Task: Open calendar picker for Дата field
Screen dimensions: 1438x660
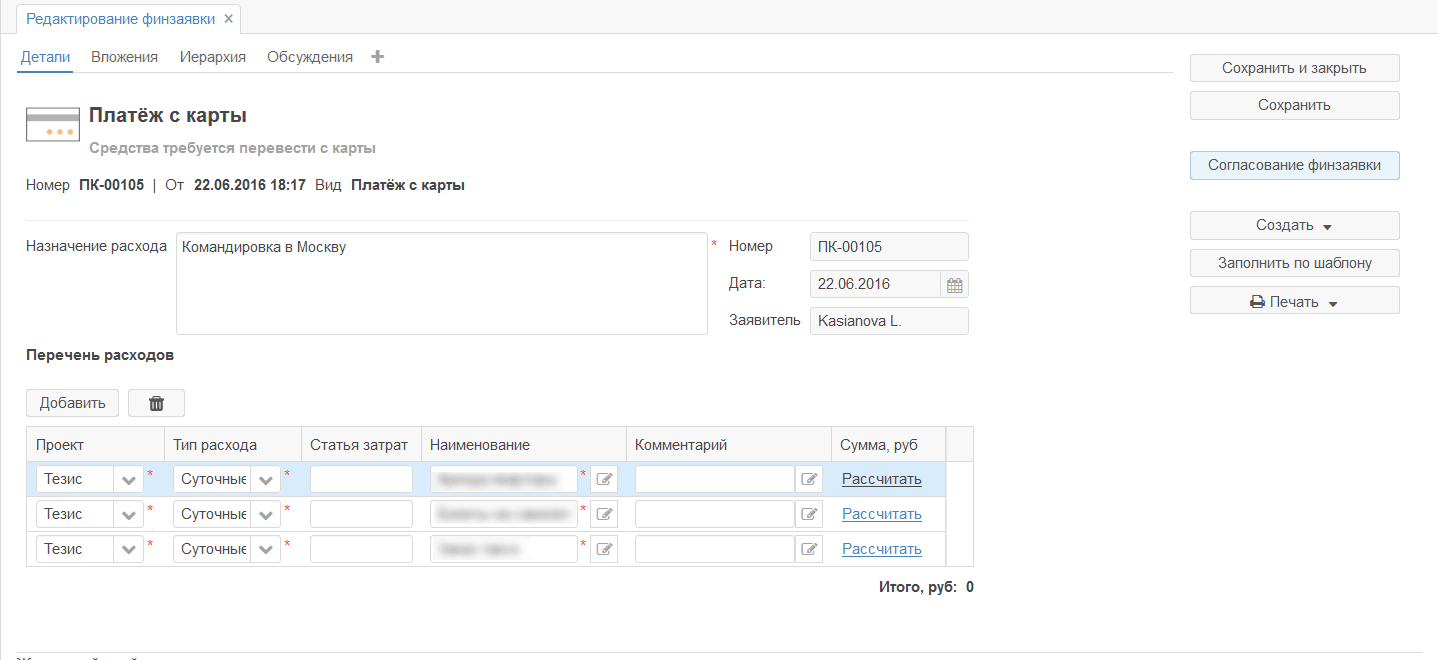Action: click(954, 284)
